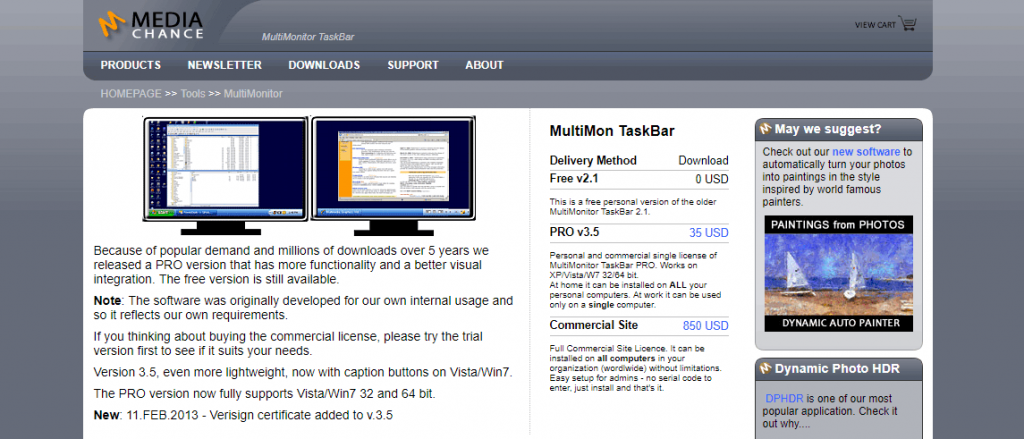Screen dimensions: 1024x439
Task: Click the MultiMon TaskBar heading
Action: pos(612,131)
